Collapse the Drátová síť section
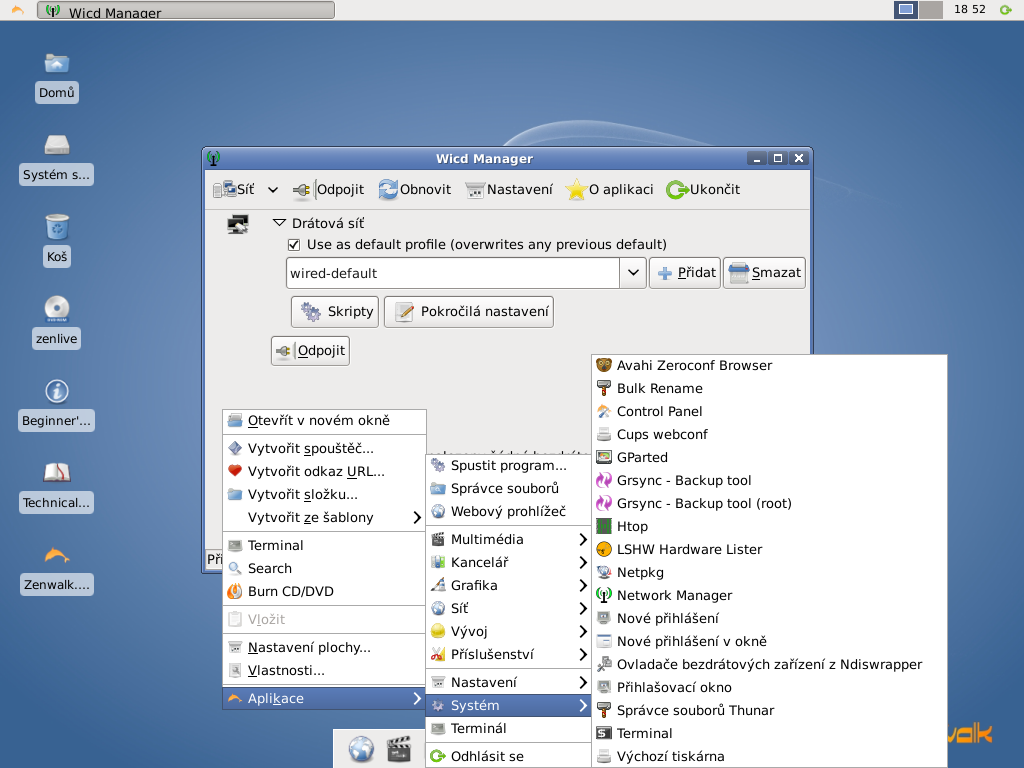 tap(279, 223)
